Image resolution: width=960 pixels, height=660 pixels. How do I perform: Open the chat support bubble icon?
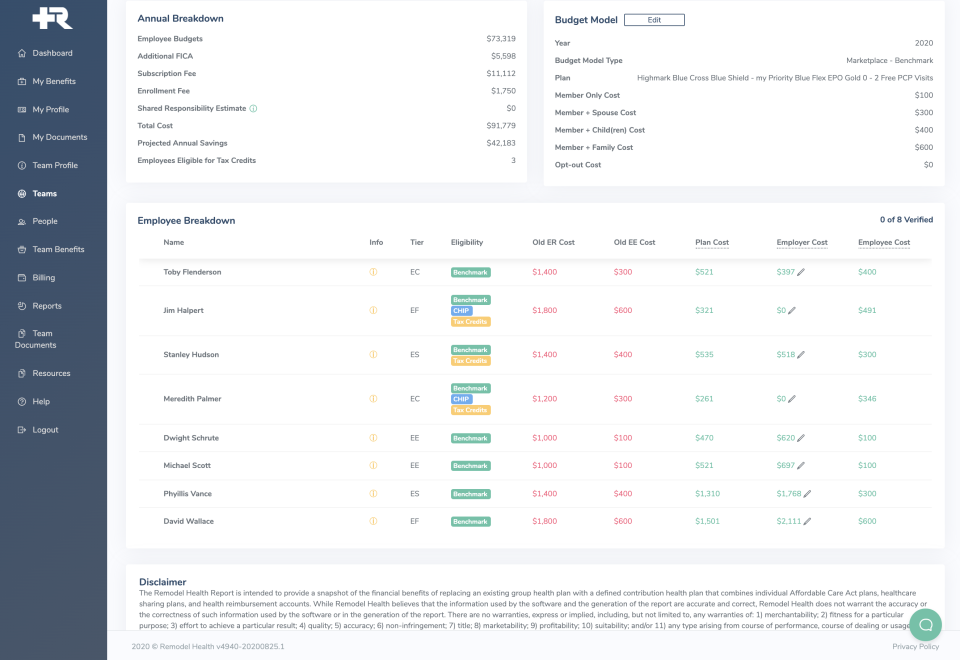pos(925,625)
